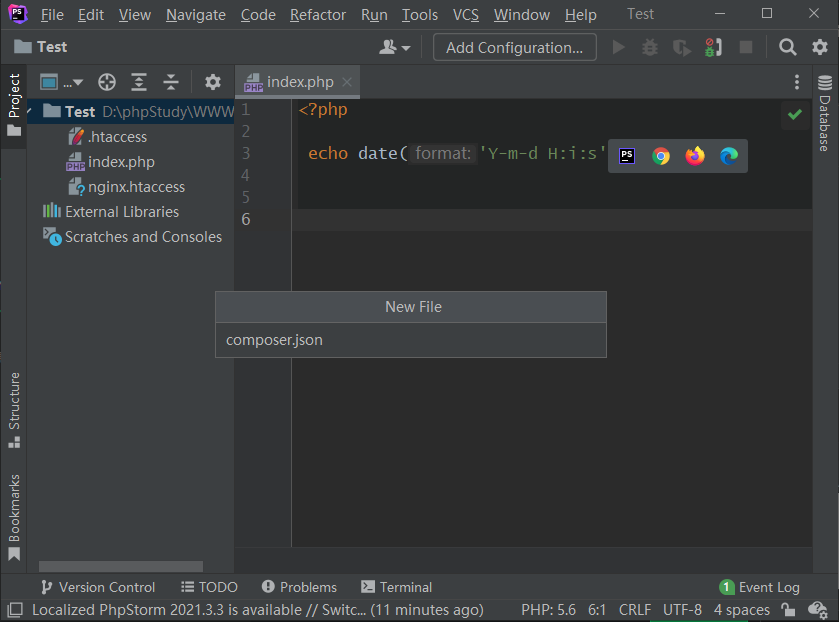Click the New File name input field
The height and width of the screenshot is (622, 839).
[x=411, y=340]
